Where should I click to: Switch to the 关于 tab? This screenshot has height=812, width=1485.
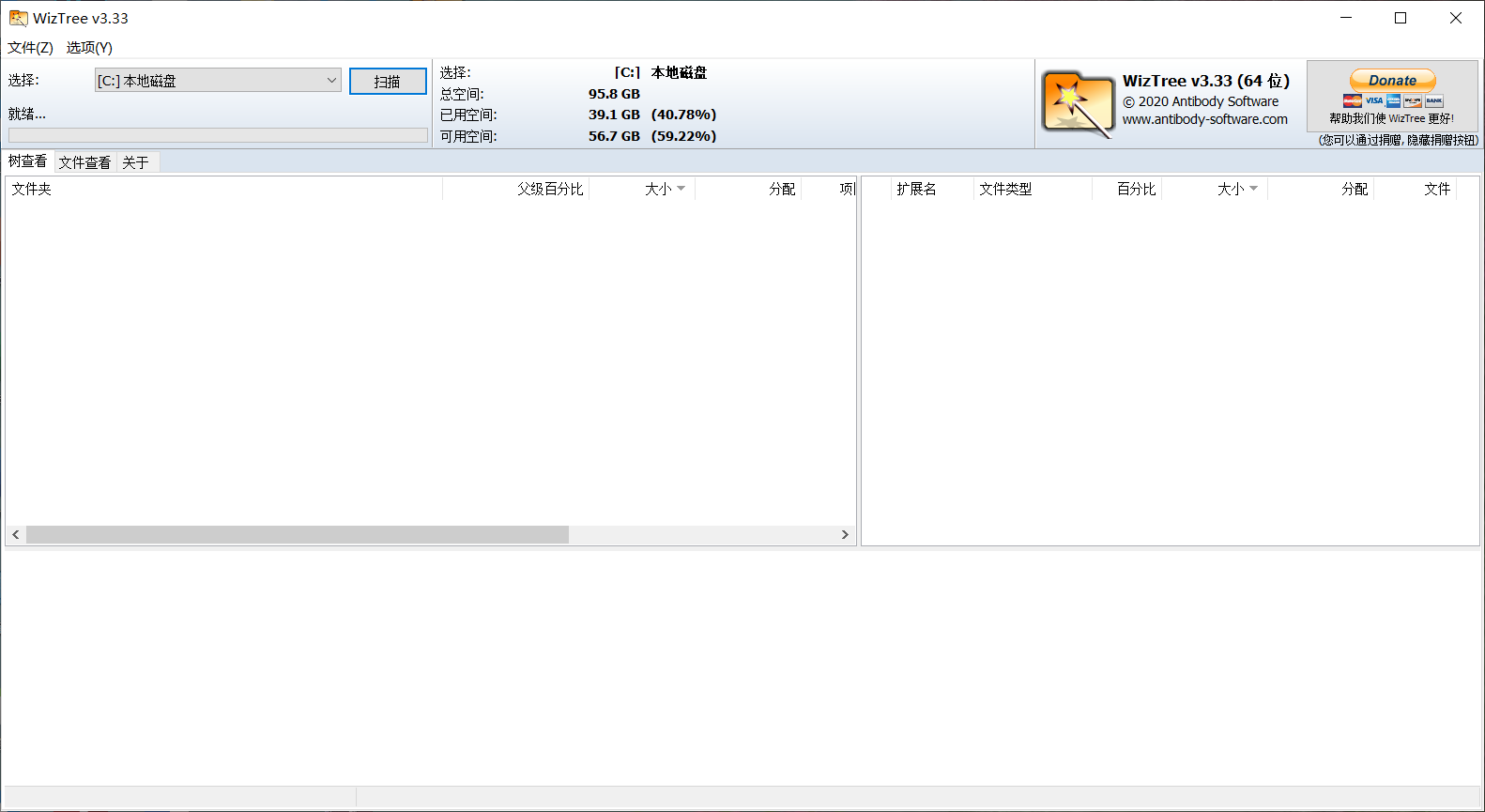coord(135,162)
